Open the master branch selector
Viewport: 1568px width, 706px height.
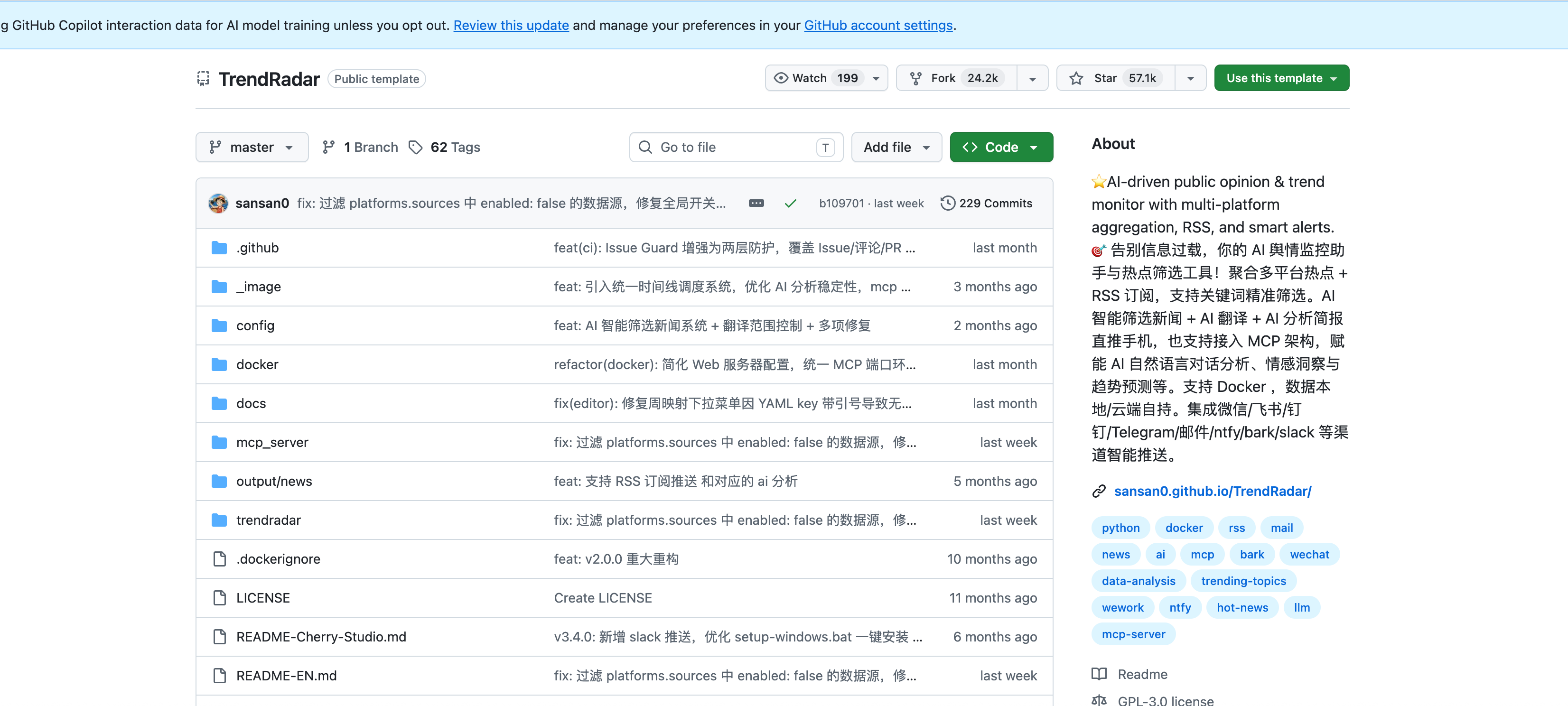pyautogui.click(x=252, y=147)
